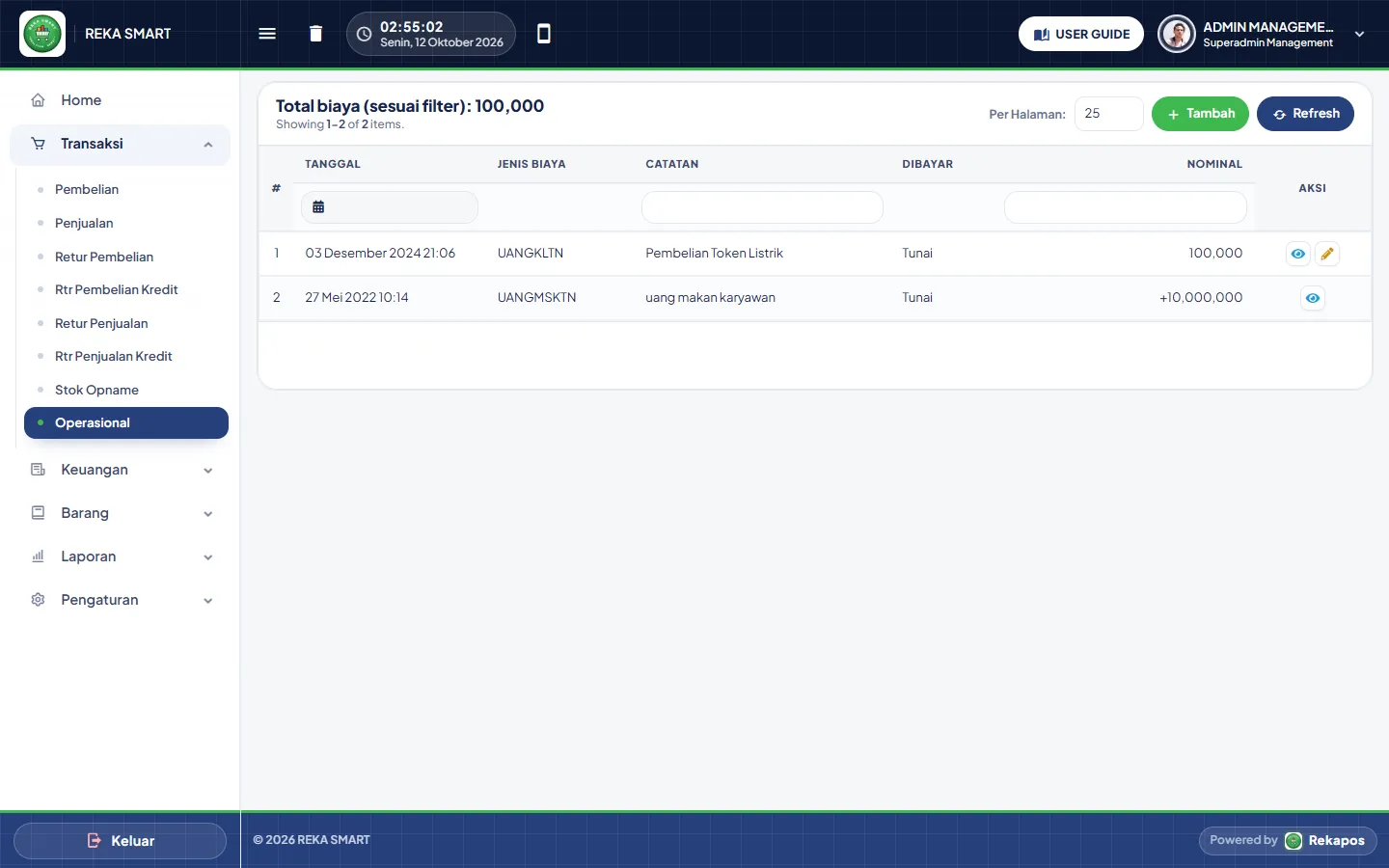Open the date filter calendar icon
Image resolution: width=1389 pixels, height=868 pixels.
[x=318, y=206]
